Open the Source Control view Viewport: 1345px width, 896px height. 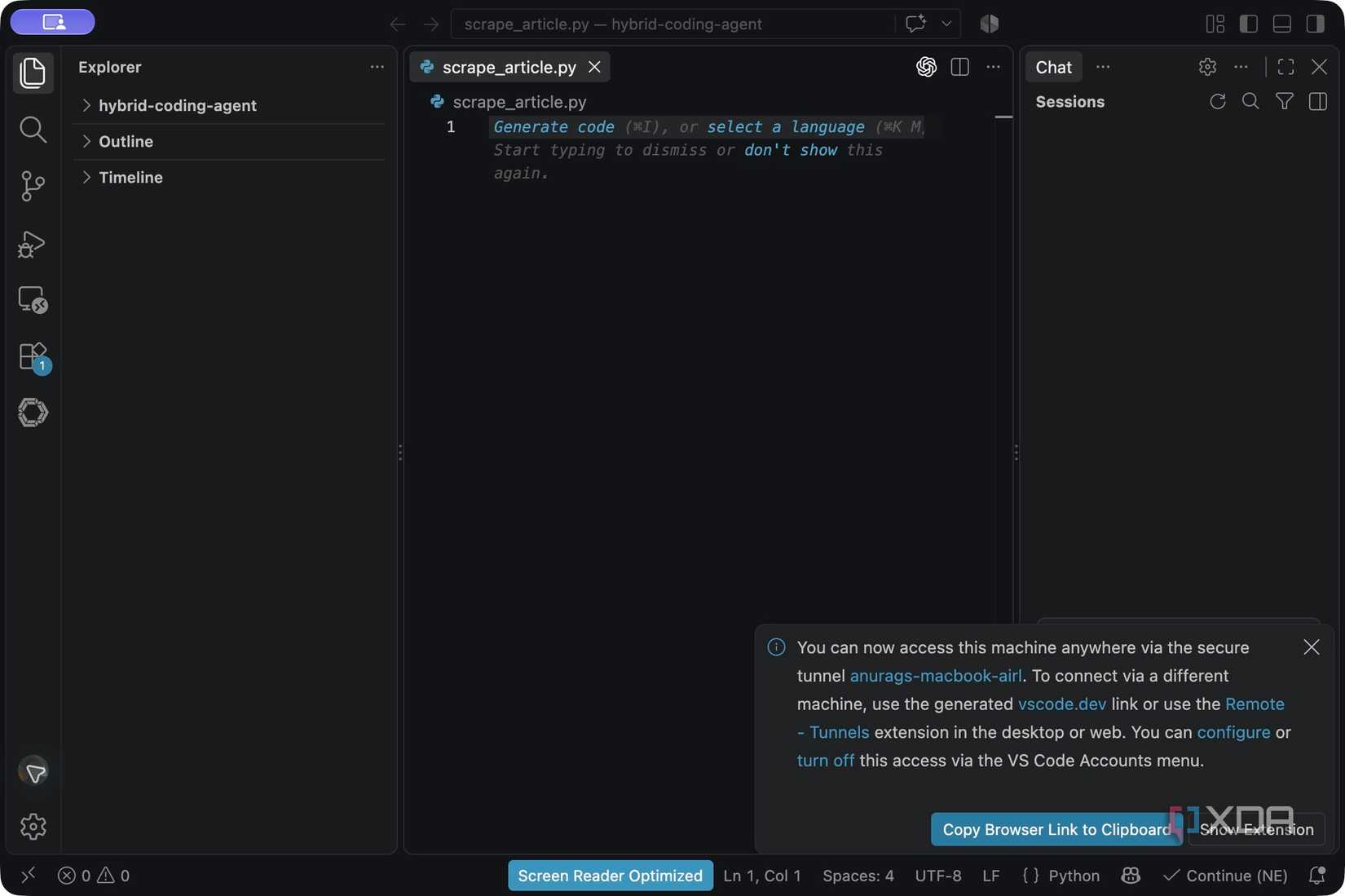33,186
